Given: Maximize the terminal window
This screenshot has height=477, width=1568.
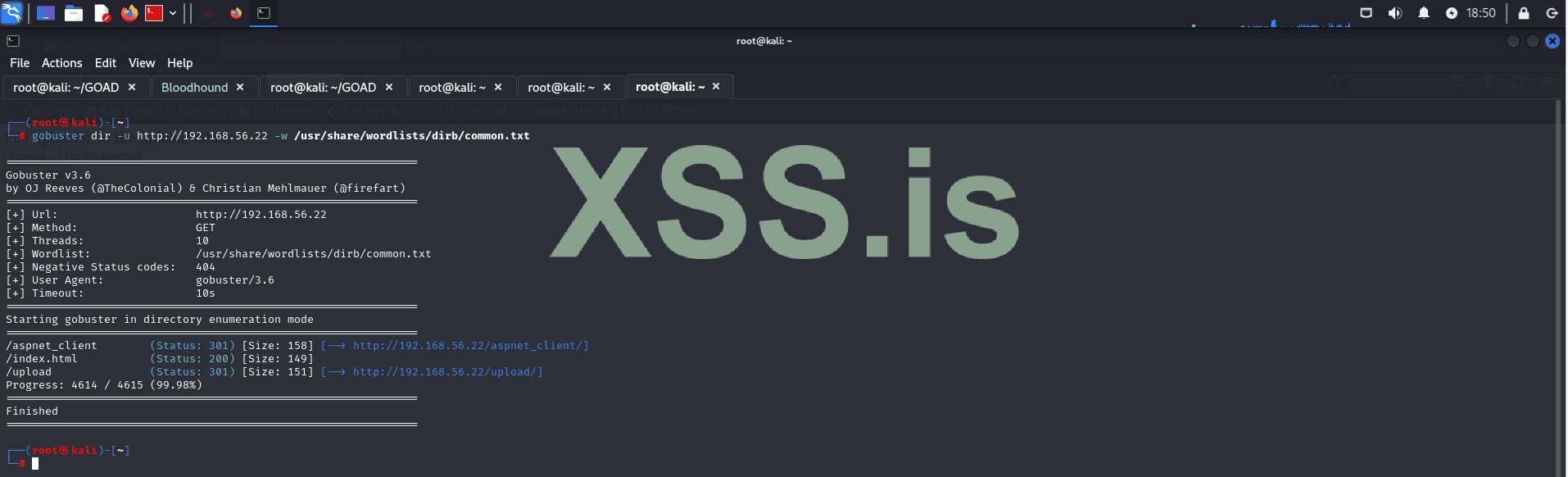Looking at the screenshot, I should point(1533,41).
